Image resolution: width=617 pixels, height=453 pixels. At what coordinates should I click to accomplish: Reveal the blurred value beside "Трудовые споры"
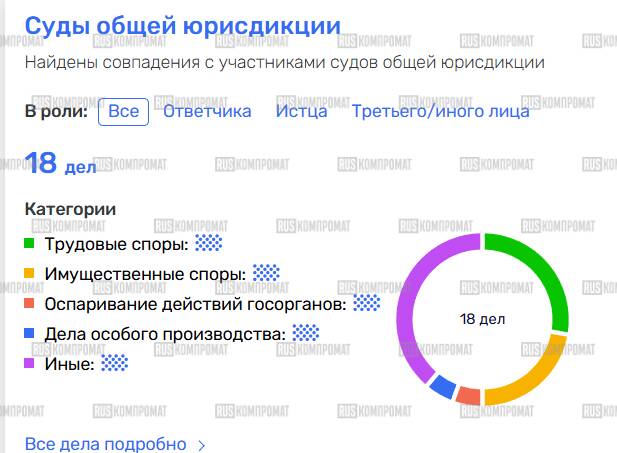pyautogui.click(x=208, y=242)
